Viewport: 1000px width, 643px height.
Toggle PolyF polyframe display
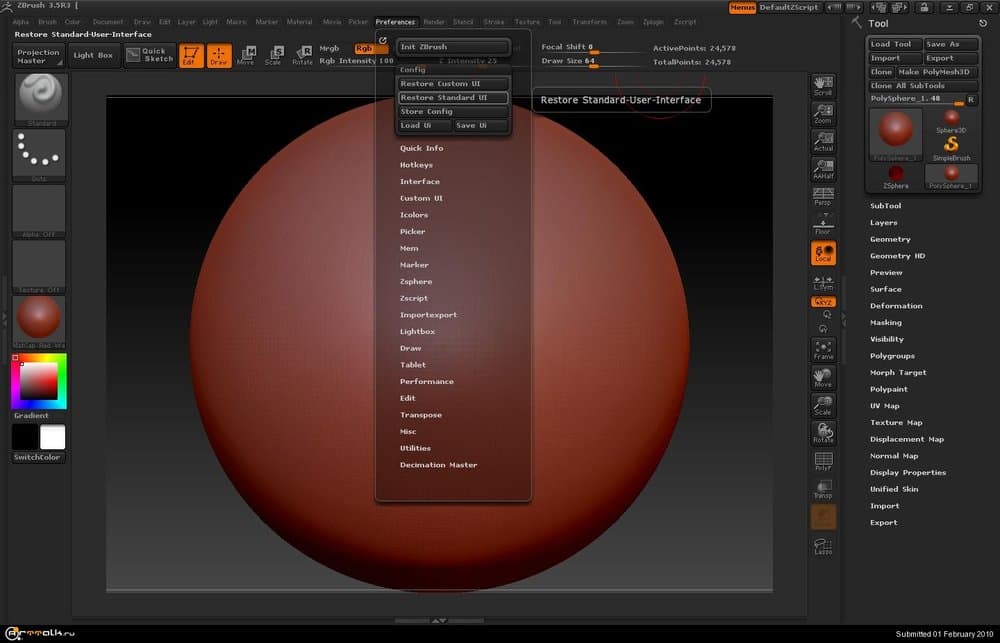[823, 462]
